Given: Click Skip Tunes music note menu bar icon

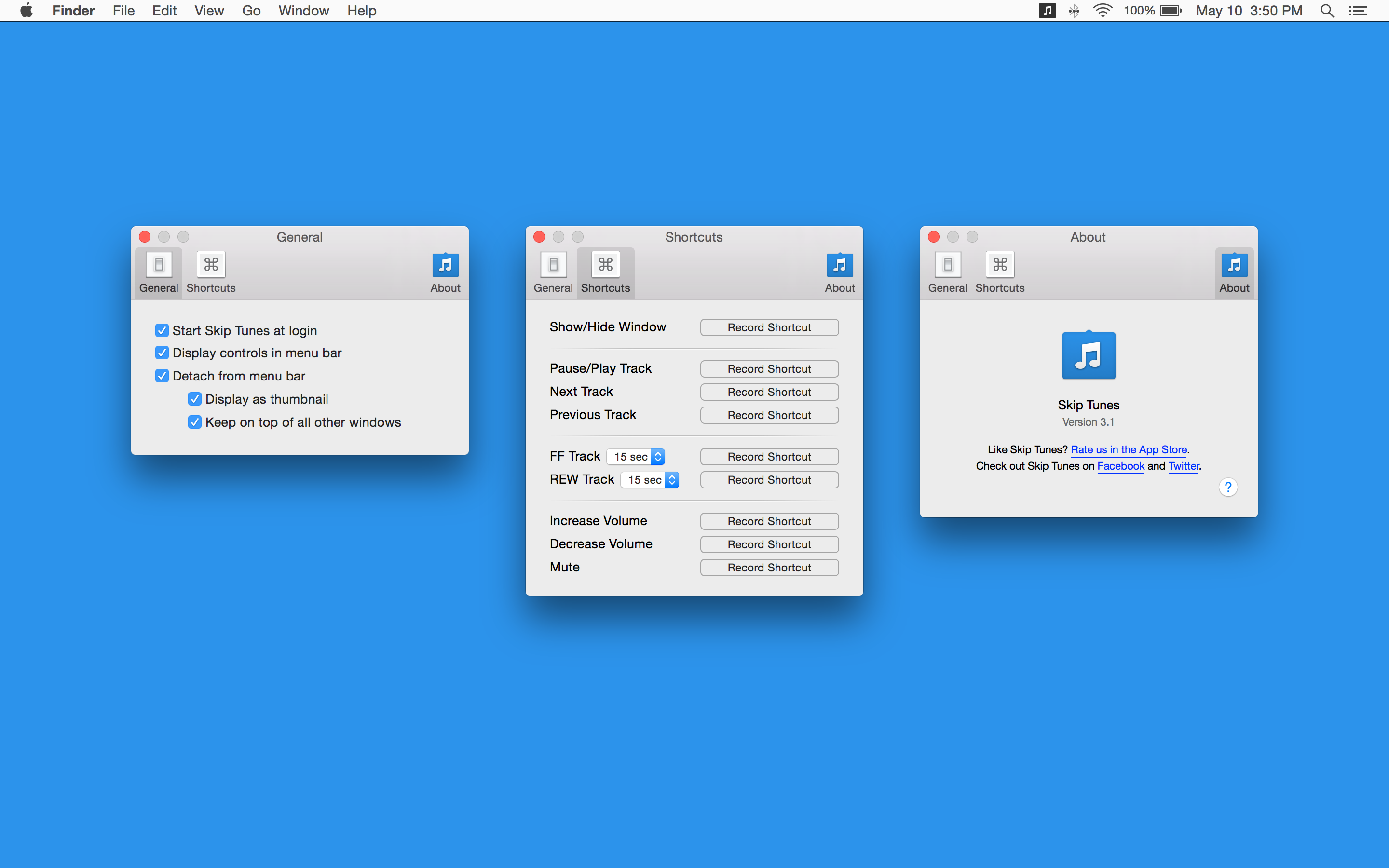Looking at the screenshot, I should 1047,11.
